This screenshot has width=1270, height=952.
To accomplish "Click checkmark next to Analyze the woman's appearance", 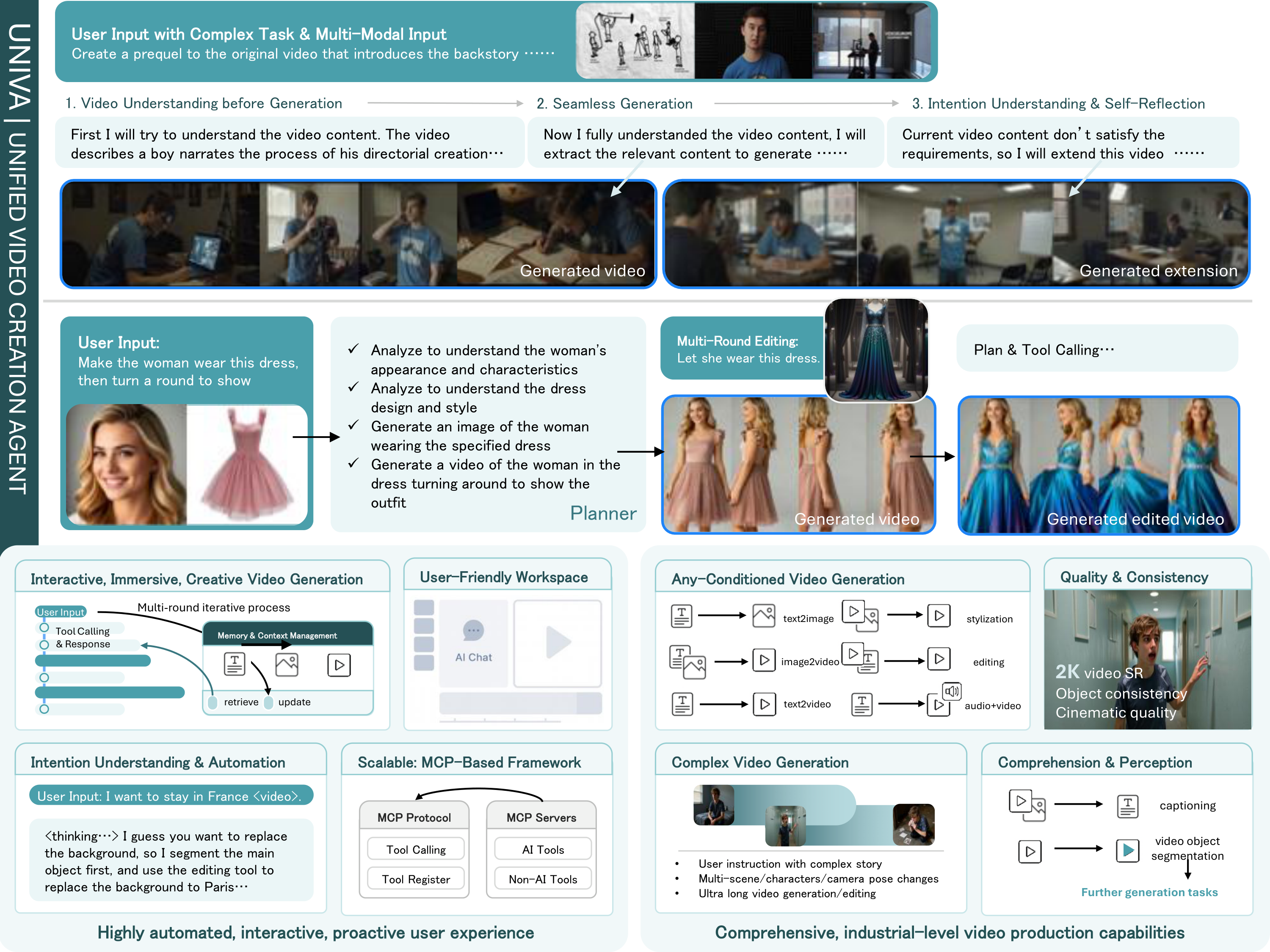I will (353, 349).
